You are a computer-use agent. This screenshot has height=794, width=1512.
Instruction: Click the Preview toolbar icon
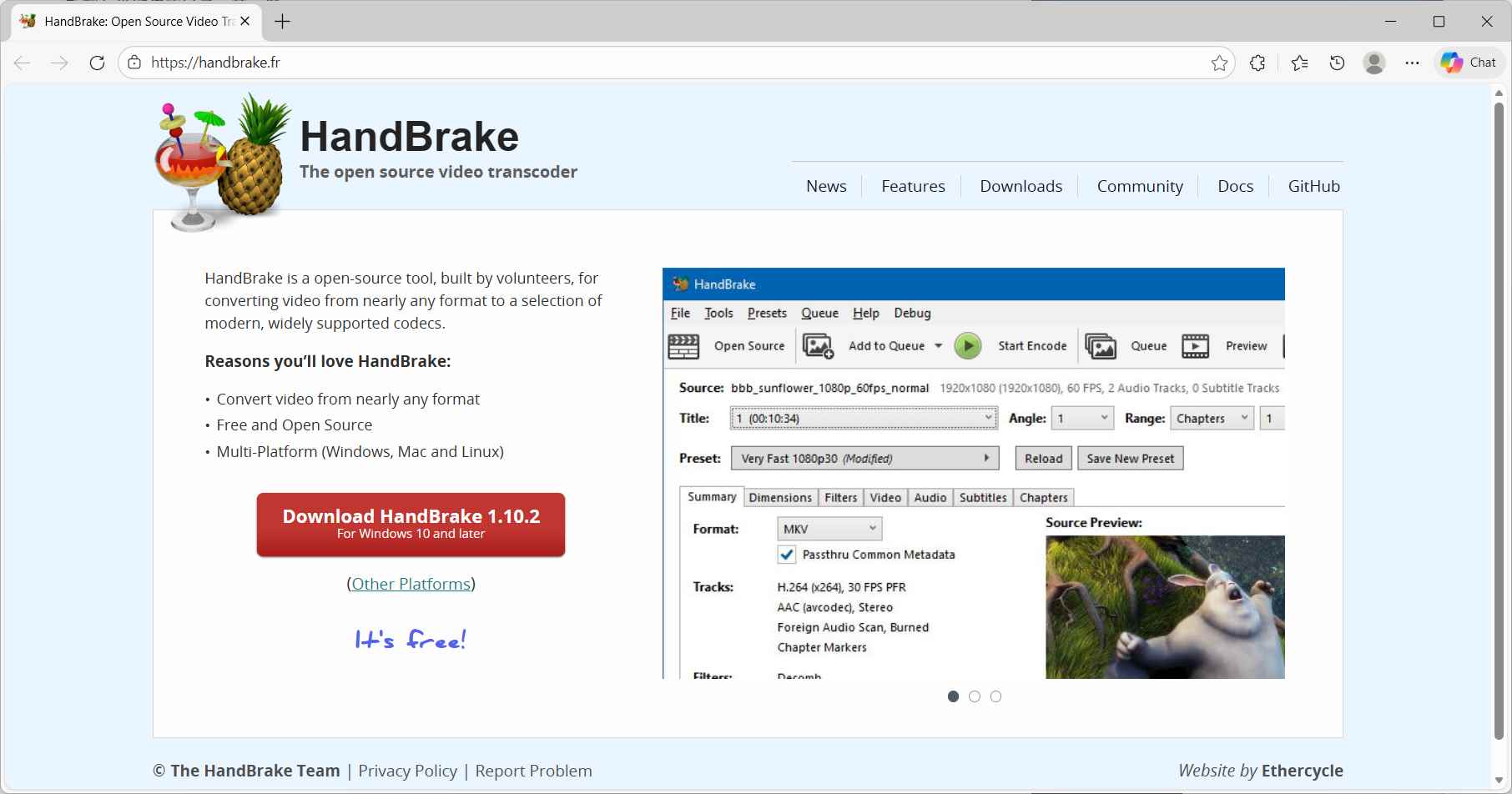(x=1195, y=345)
